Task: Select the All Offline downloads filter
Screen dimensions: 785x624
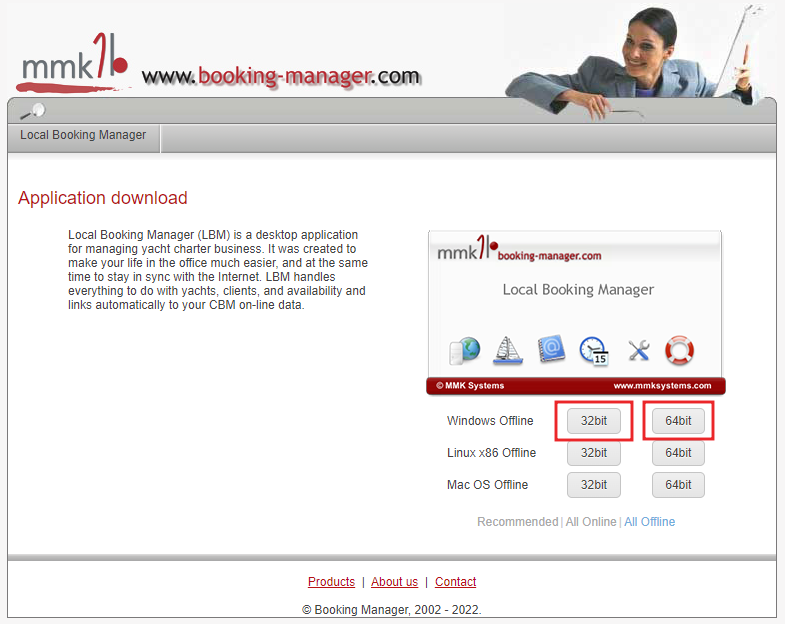Action: pyautogui.click(x=649, y=522)
